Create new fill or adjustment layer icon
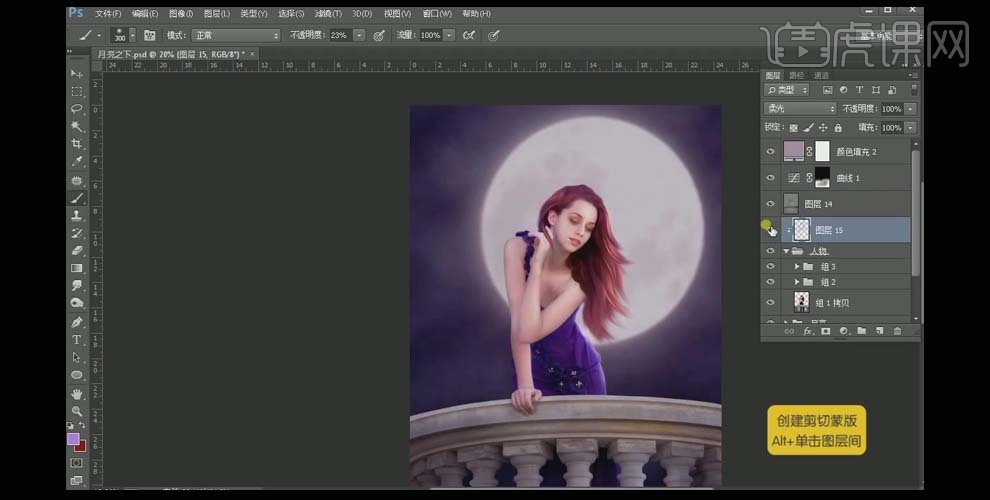 (x=844, y=331)
